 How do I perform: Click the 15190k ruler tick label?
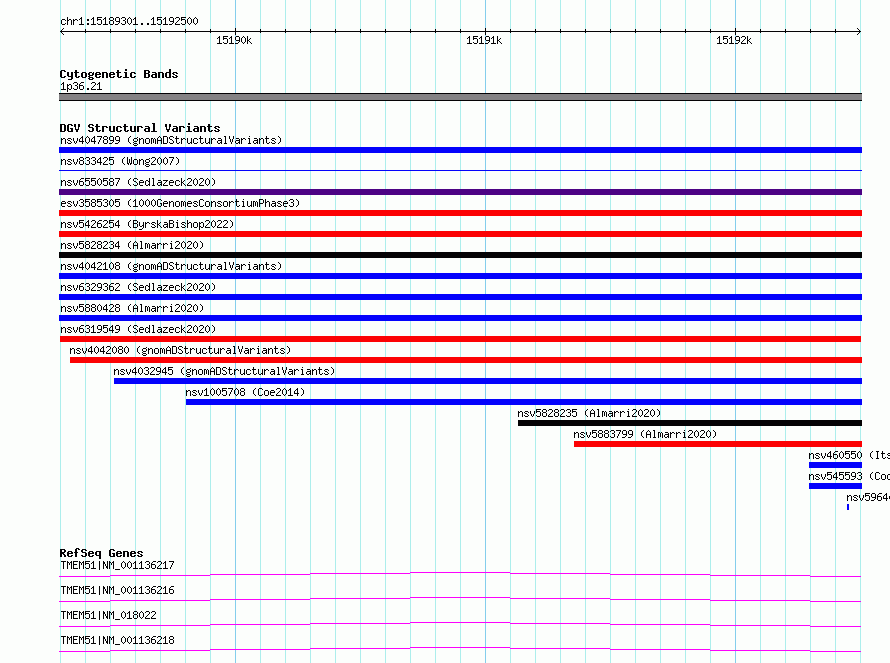[x=234, y=40]
